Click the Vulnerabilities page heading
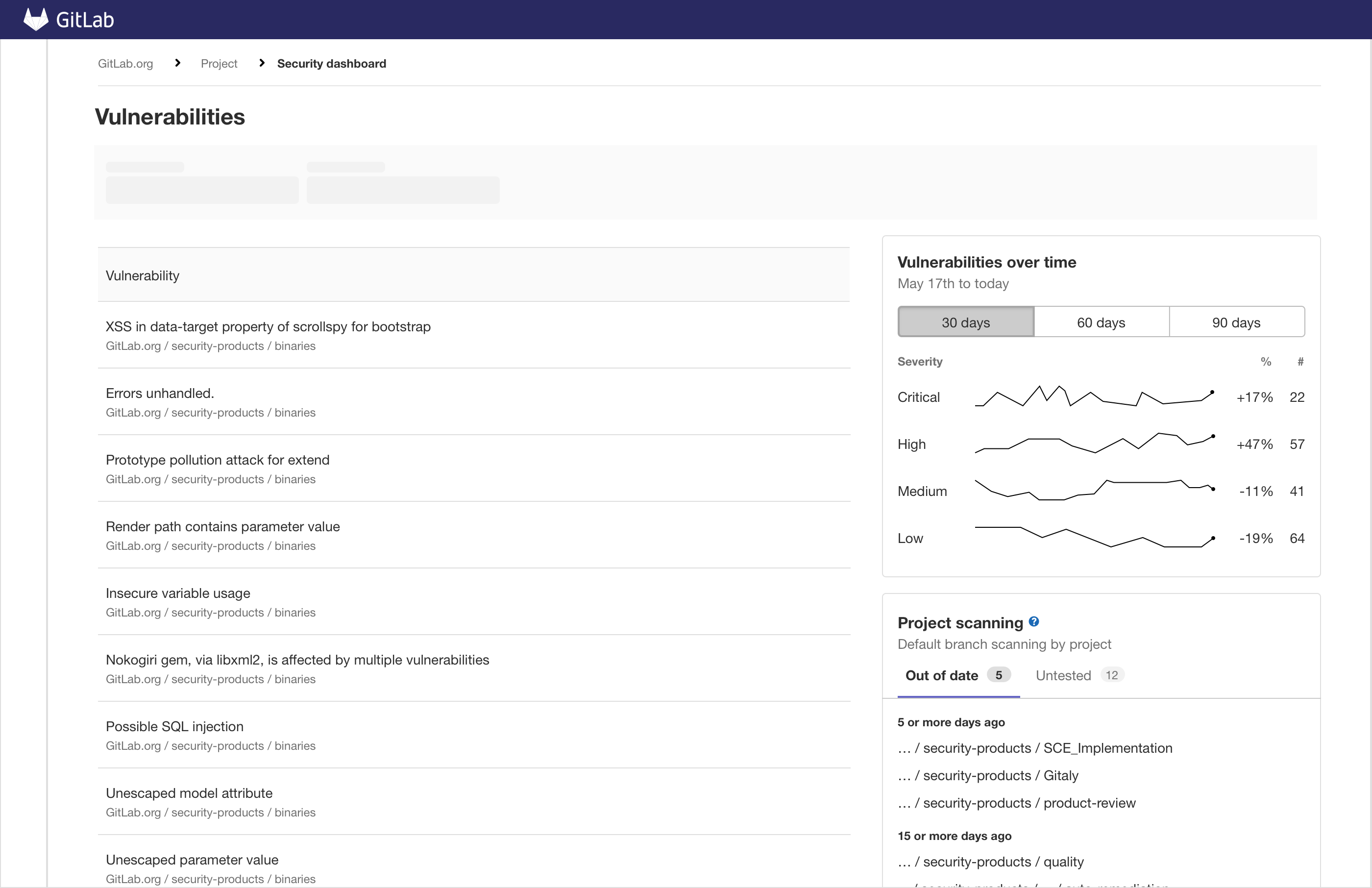 click(x=170, y=117)
